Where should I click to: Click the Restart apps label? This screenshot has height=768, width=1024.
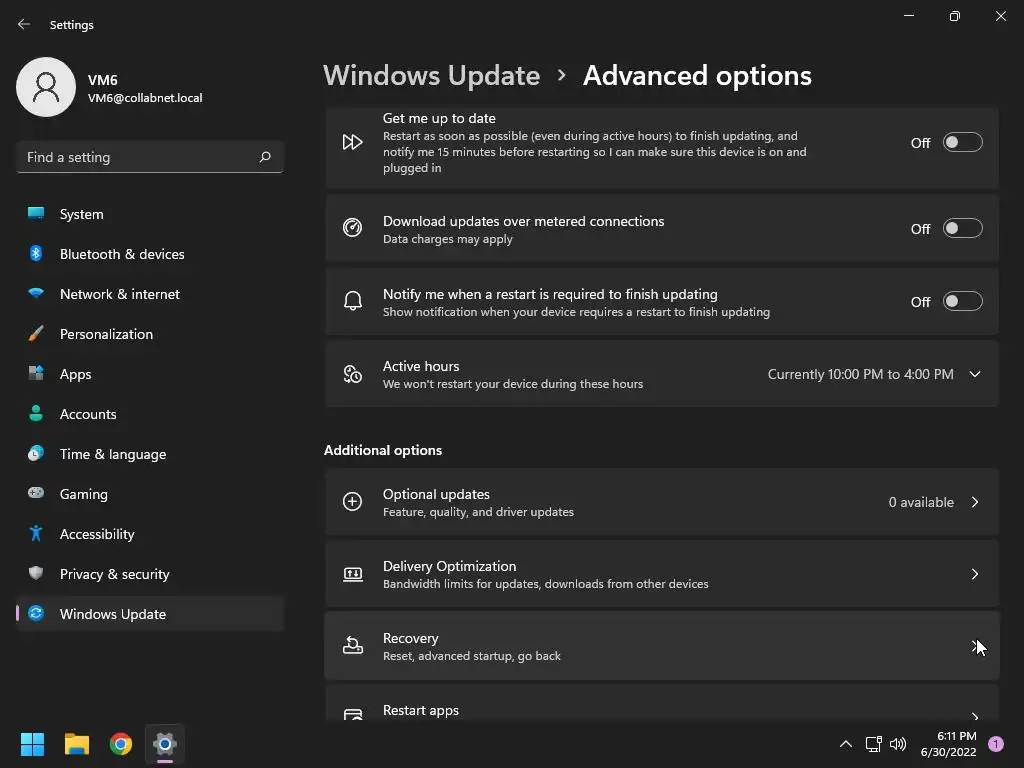coord(421,710)
